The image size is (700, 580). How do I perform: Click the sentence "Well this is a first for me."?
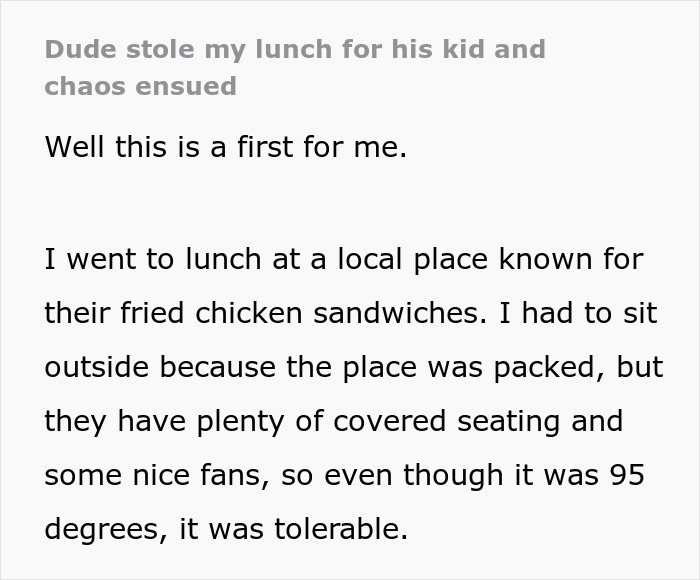pyautogui.click(x=226, y=147)
